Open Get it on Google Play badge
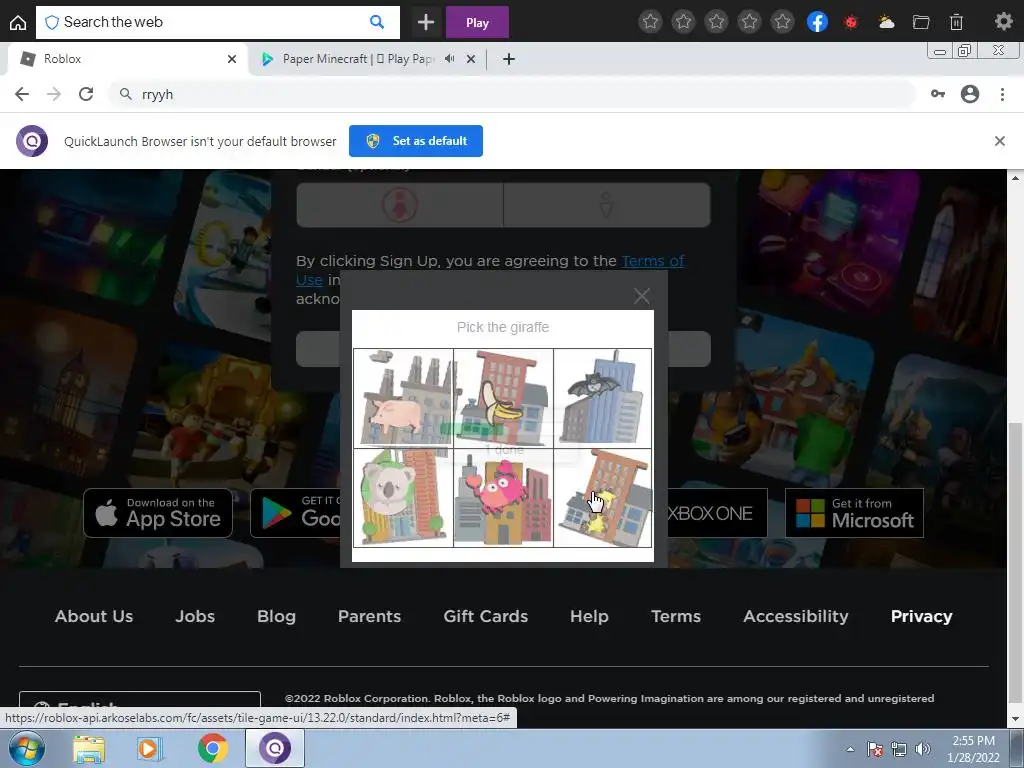1024x768 pixels. click(296, 513)
